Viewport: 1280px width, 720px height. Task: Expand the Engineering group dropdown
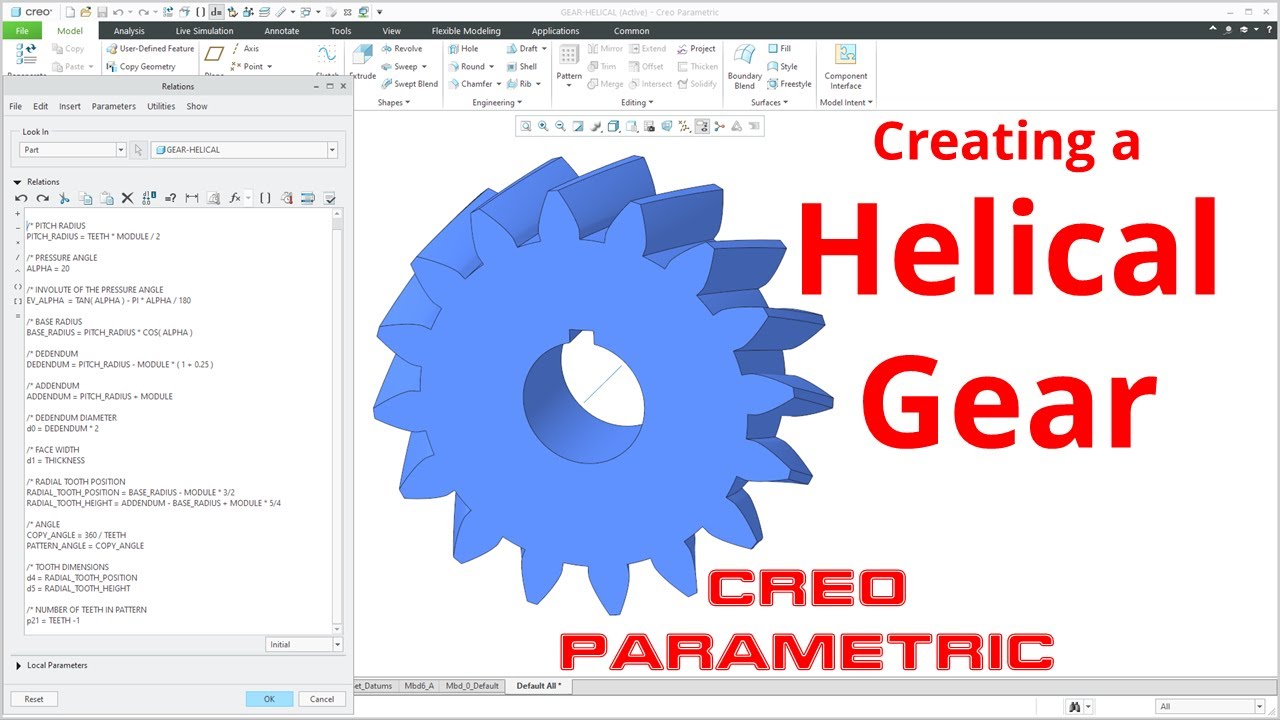[497, 102]
